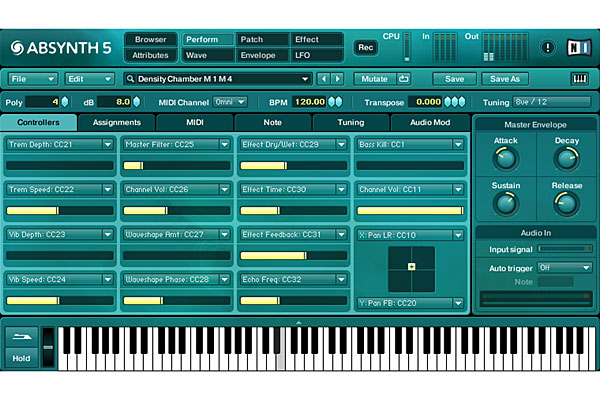Click the search magnifier icon
Screen dimensions: 600x400
(x=130, y=79)
